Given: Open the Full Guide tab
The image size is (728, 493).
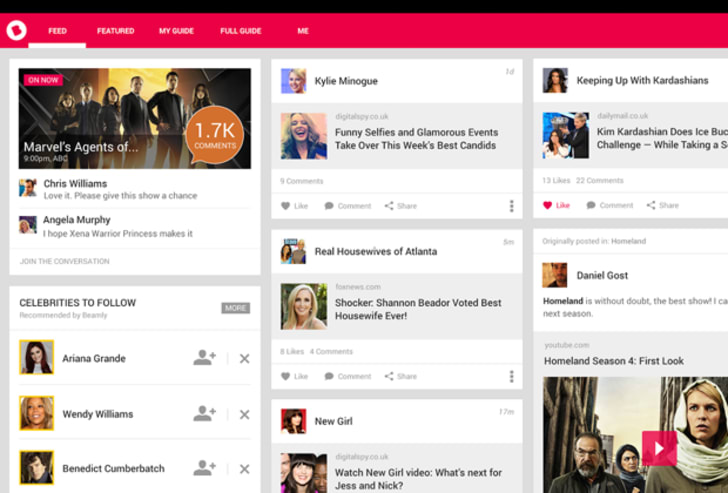Looking at the screenshot, I should [240, 31].
